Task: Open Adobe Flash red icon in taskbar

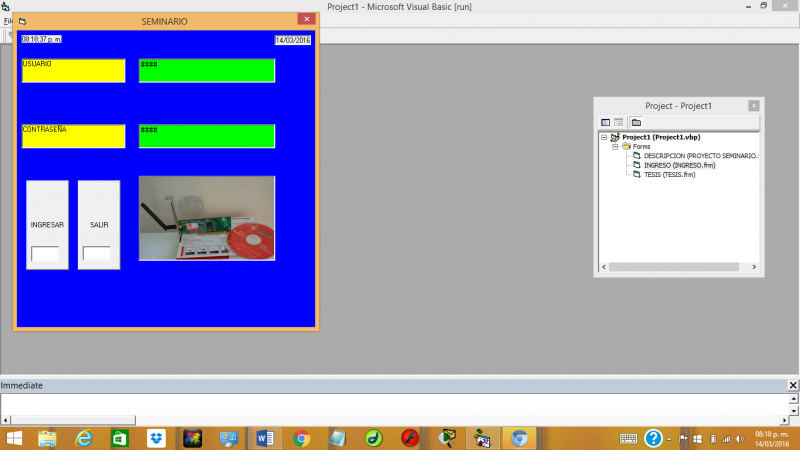Action: coord(410,438)
